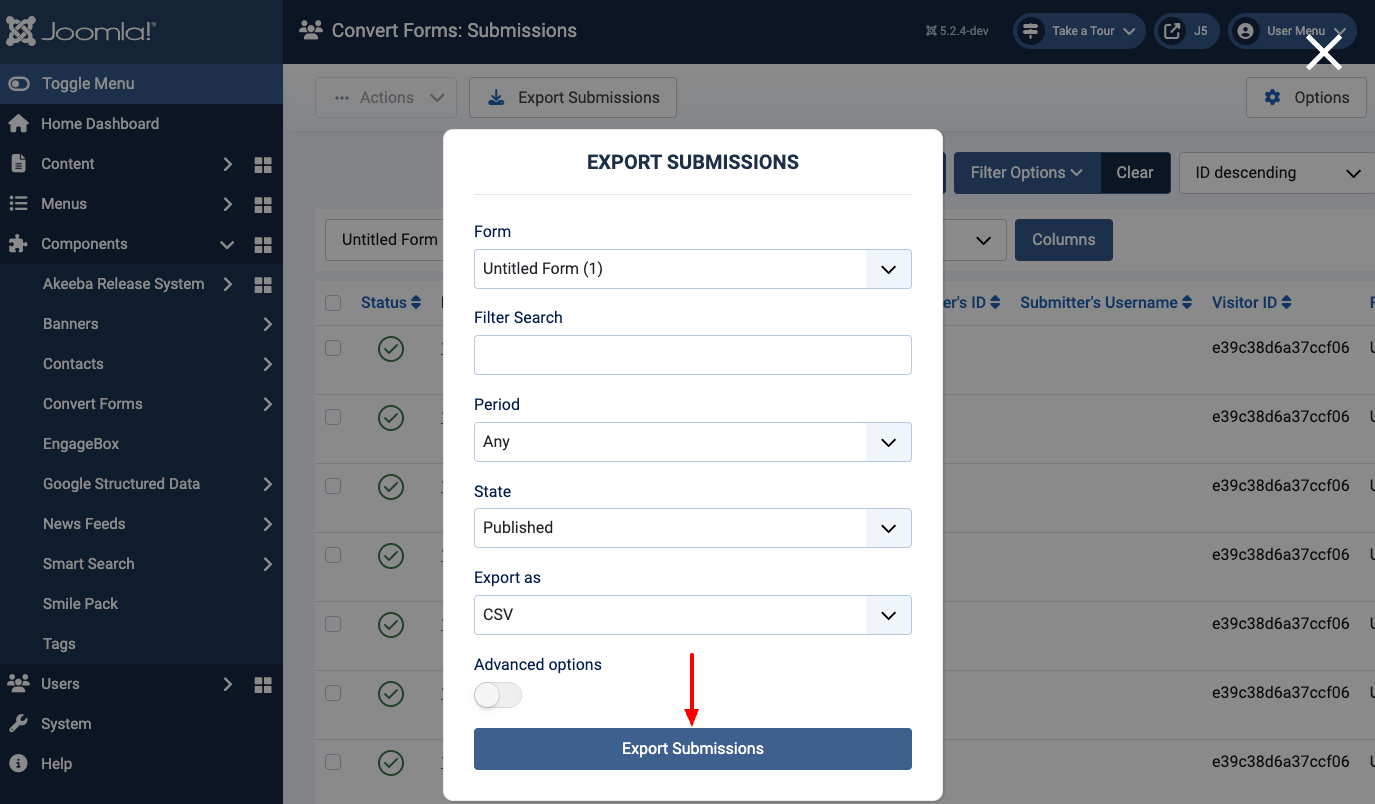Open the Menus dashboard grid icon
Viewport: 1375px width, 804px height.
coord(263,204)
